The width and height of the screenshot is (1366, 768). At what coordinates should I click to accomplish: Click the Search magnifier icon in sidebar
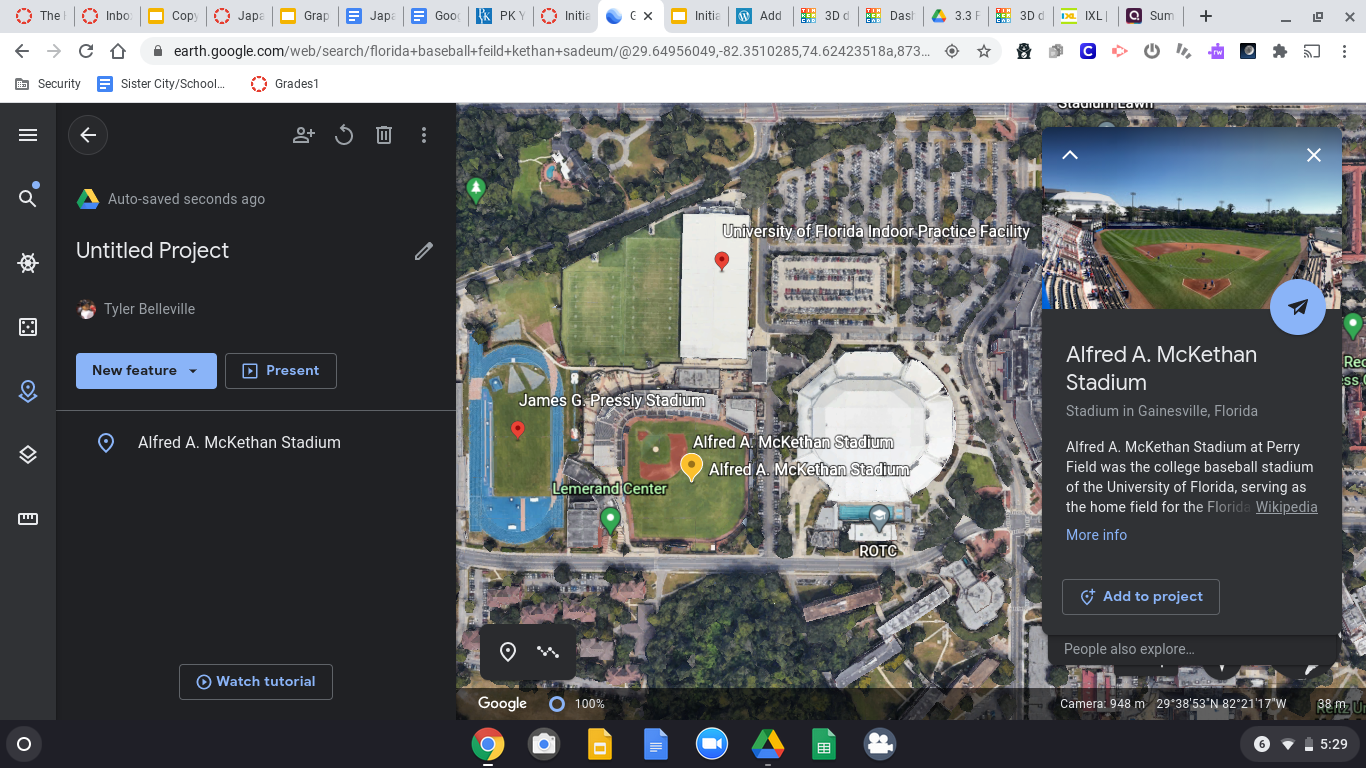pos(28,199)
